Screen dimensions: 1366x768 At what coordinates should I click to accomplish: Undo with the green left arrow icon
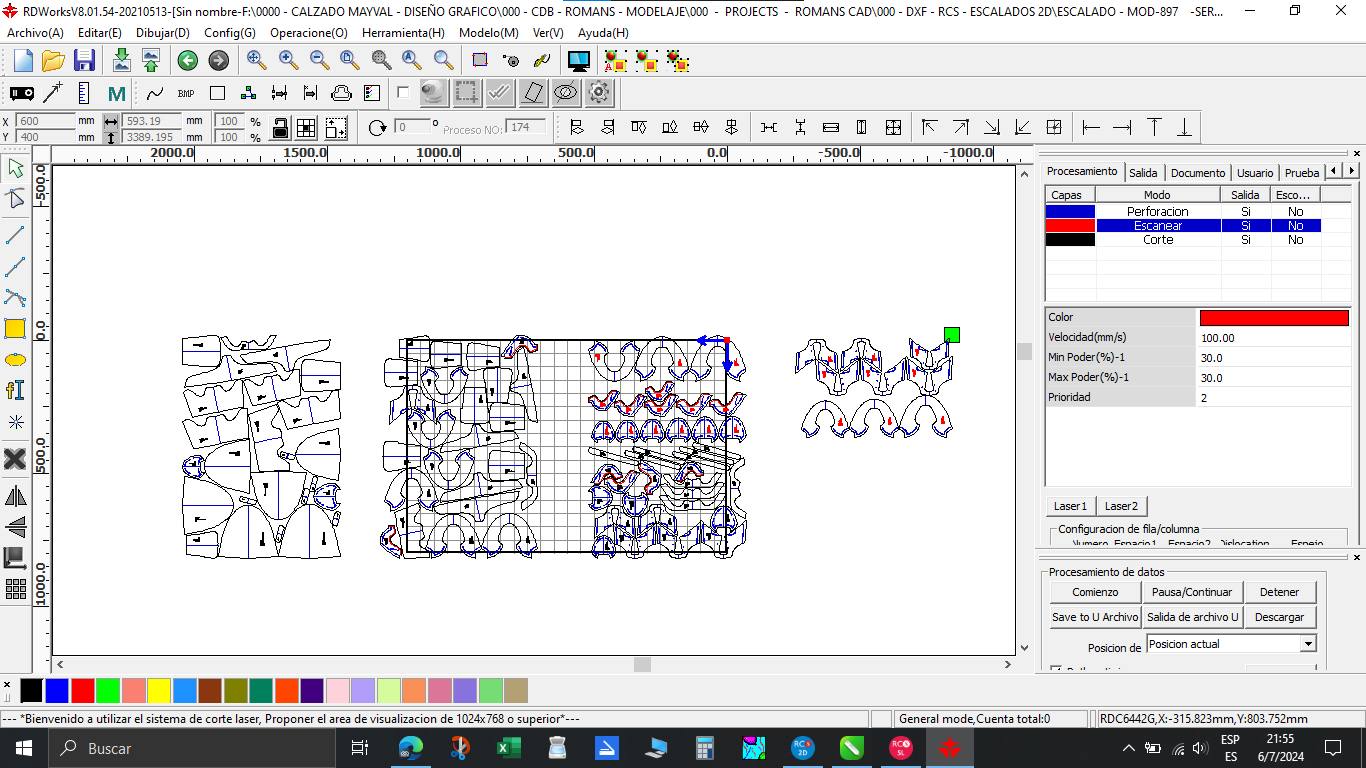(x=187, y=61)
